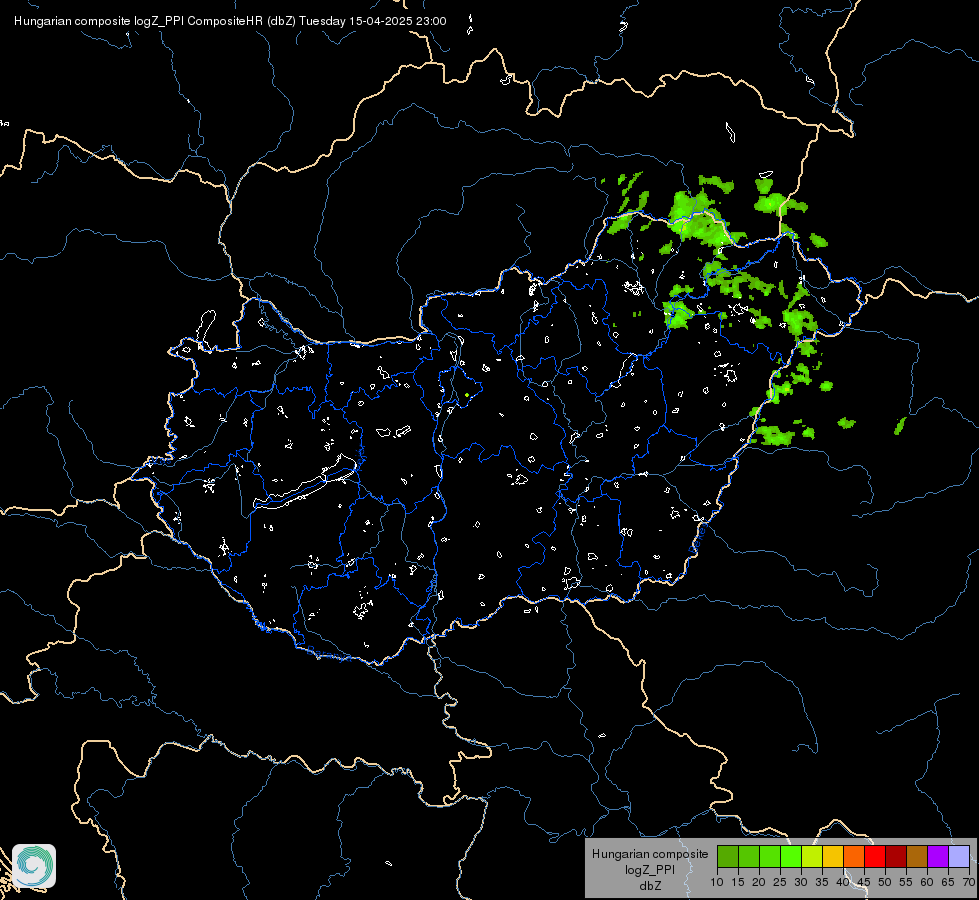Select the 60–65 dBZ purple swatch
This screenshot has width=979, height=900.
[x=938, y=856]
